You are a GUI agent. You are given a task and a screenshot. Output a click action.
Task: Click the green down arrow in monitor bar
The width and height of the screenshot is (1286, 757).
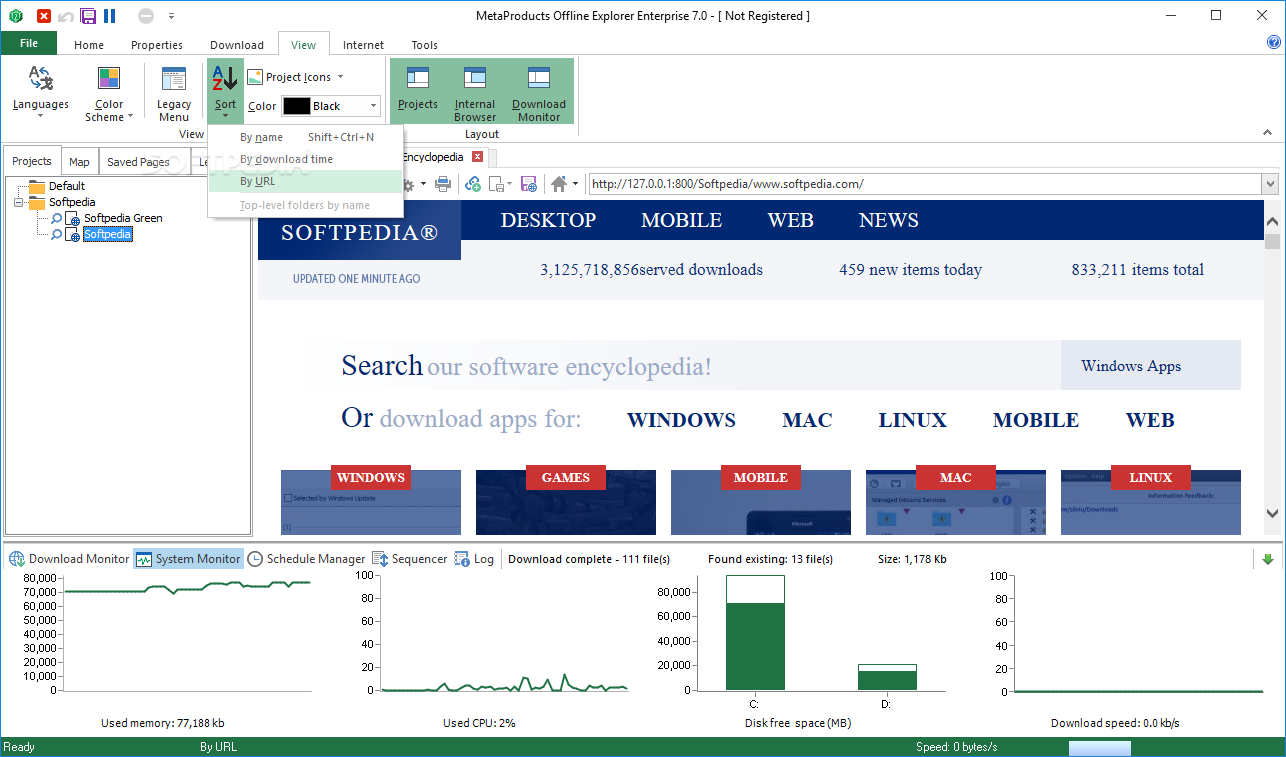coord(1268,559)
